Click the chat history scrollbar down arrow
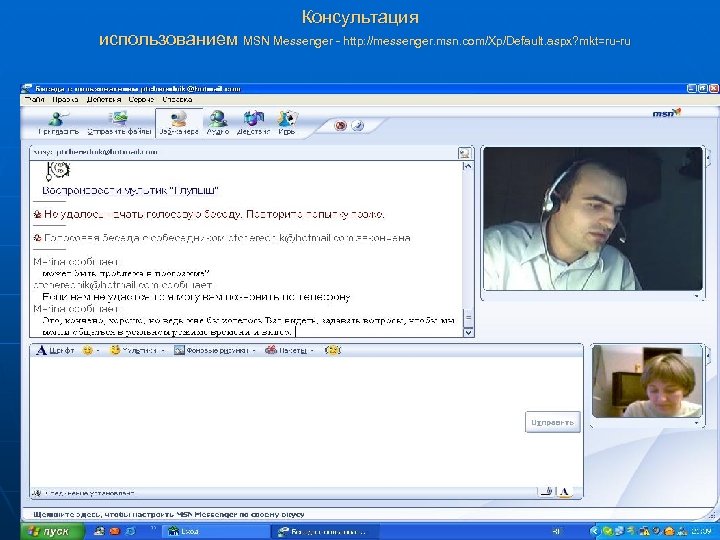The width and height of the screenshot is (720, 540). click(x=468, y=332)
